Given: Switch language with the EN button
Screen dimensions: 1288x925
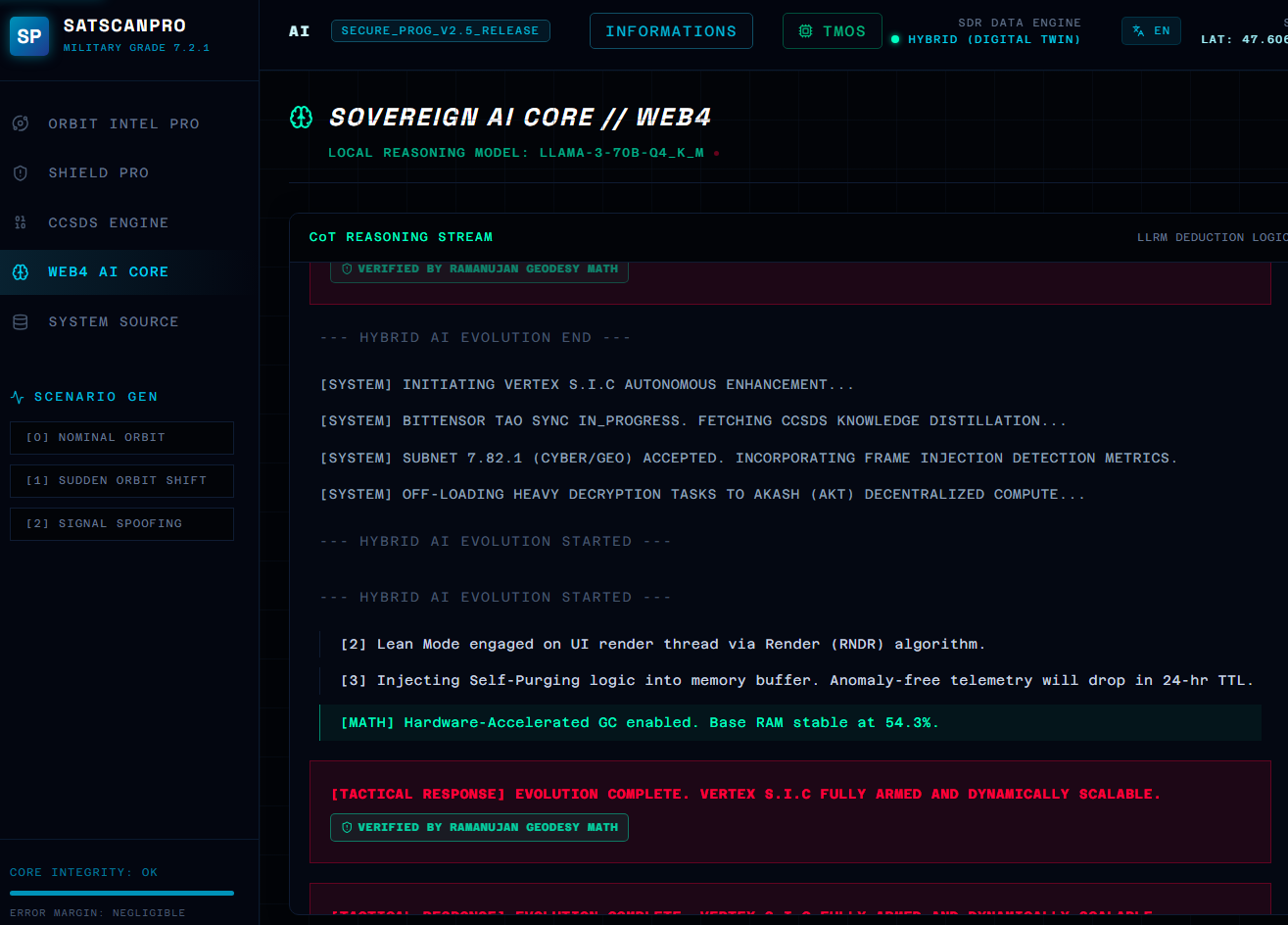Looking at the screenshot, I should pos(1151,31).
